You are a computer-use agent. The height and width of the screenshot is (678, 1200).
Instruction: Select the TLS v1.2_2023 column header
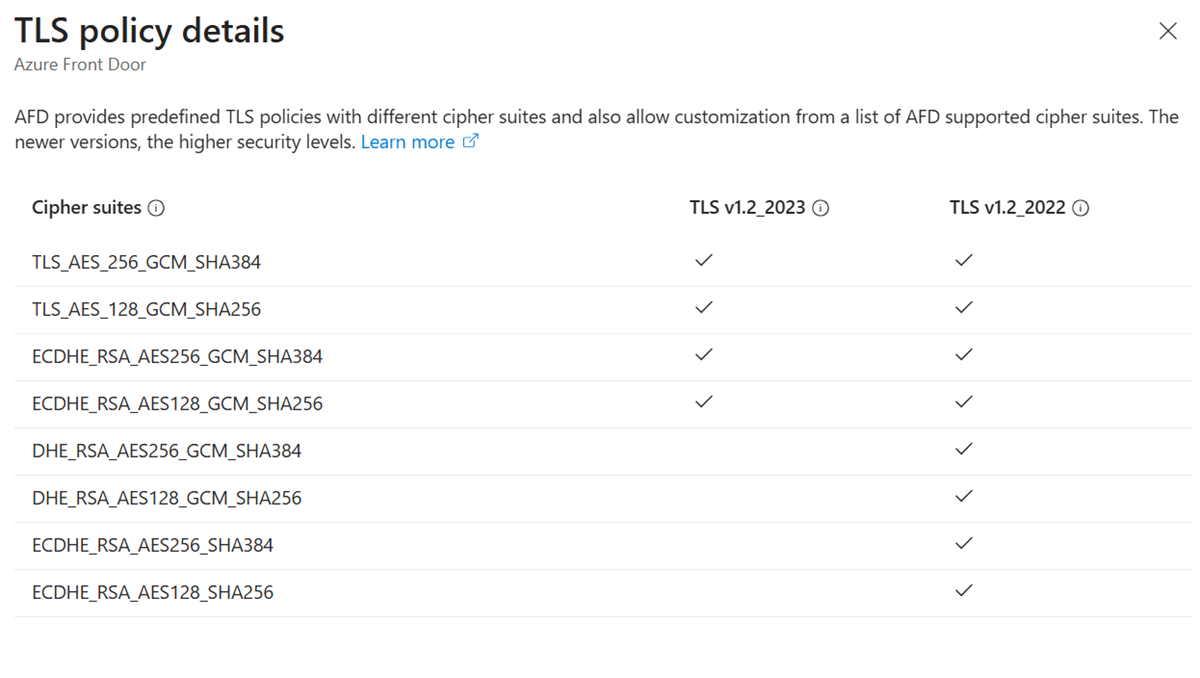747,208
